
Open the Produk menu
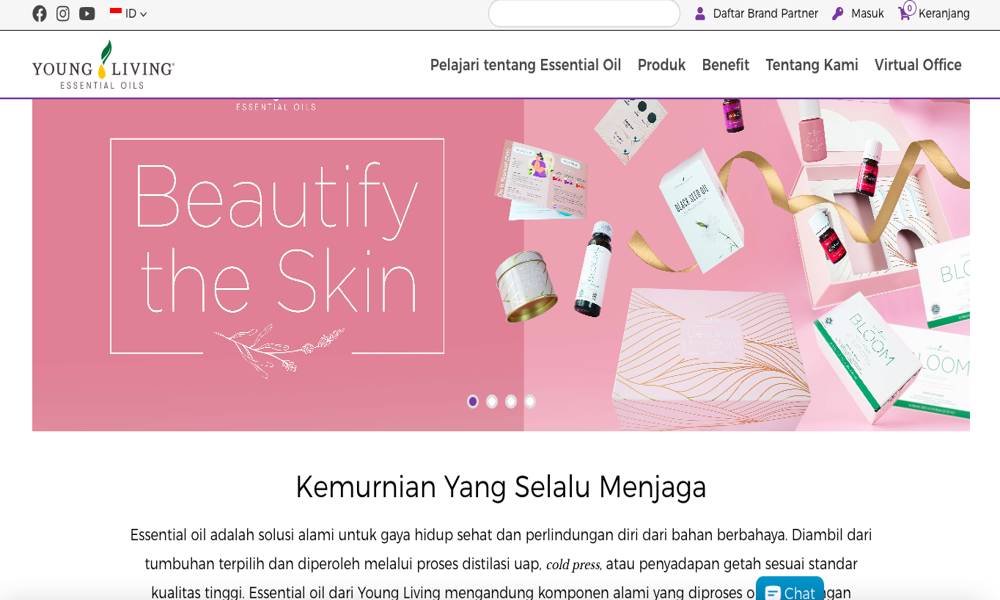(x=661, y=65)
